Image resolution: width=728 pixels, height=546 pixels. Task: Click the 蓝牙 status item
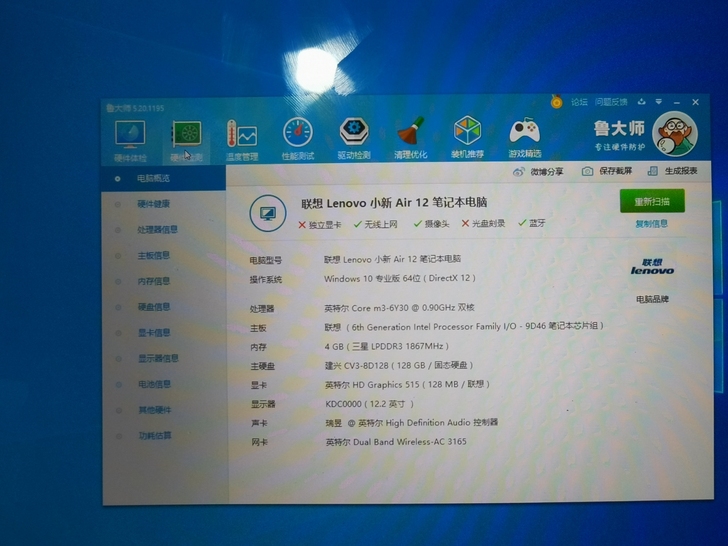click(x=532, y=223)
